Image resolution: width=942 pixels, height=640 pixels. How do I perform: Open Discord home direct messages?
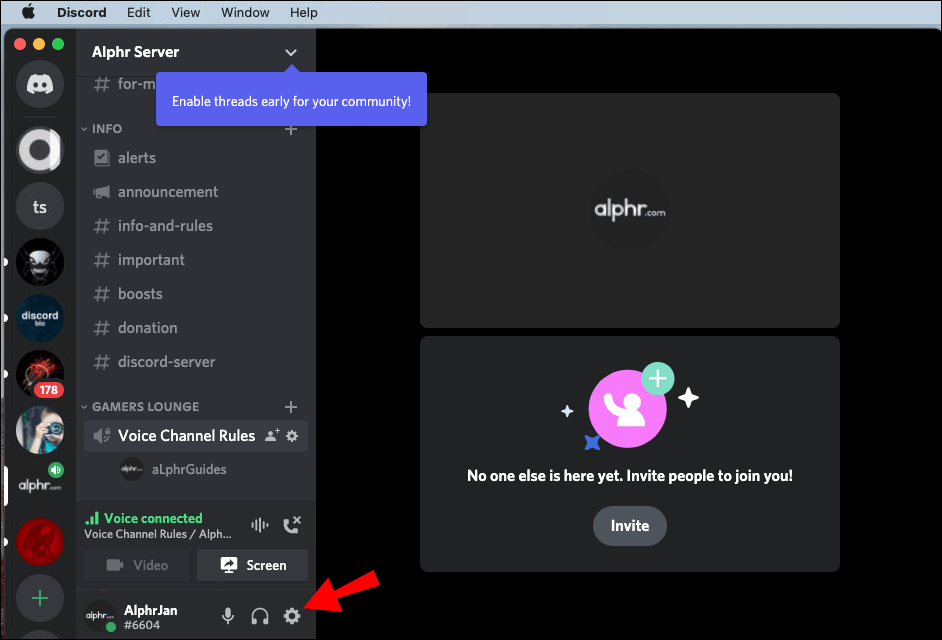pos(40,84)
